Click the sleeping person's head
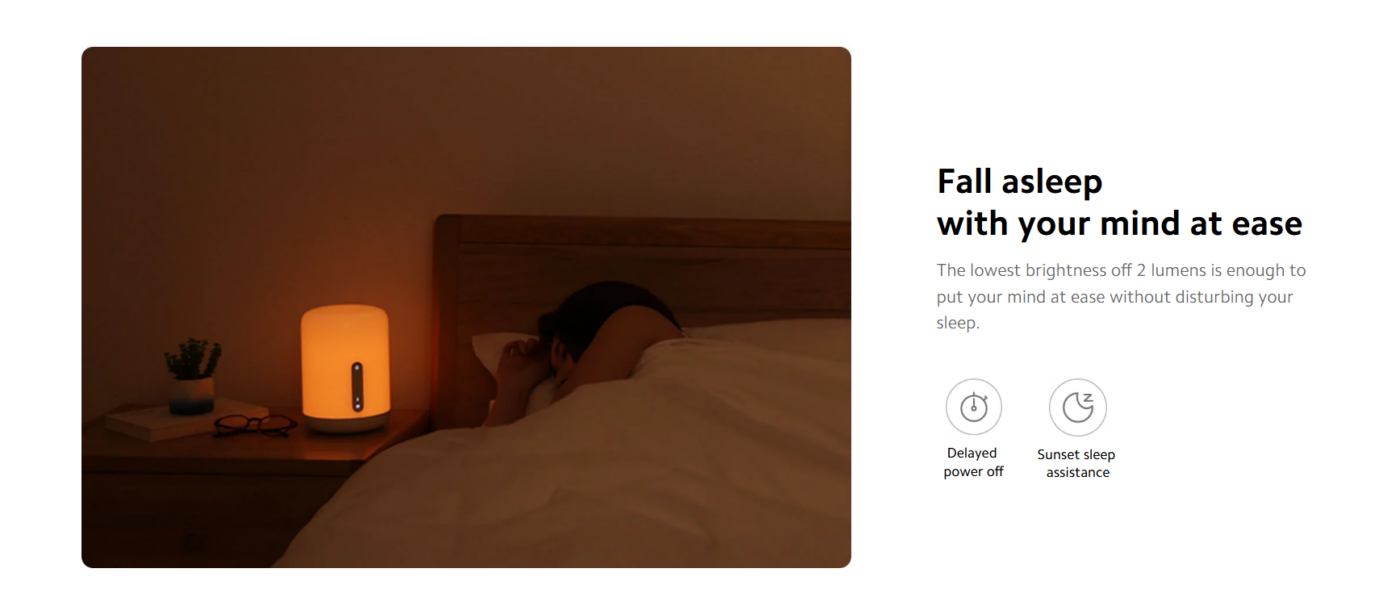1400x602 pixels. click(600, 320)
